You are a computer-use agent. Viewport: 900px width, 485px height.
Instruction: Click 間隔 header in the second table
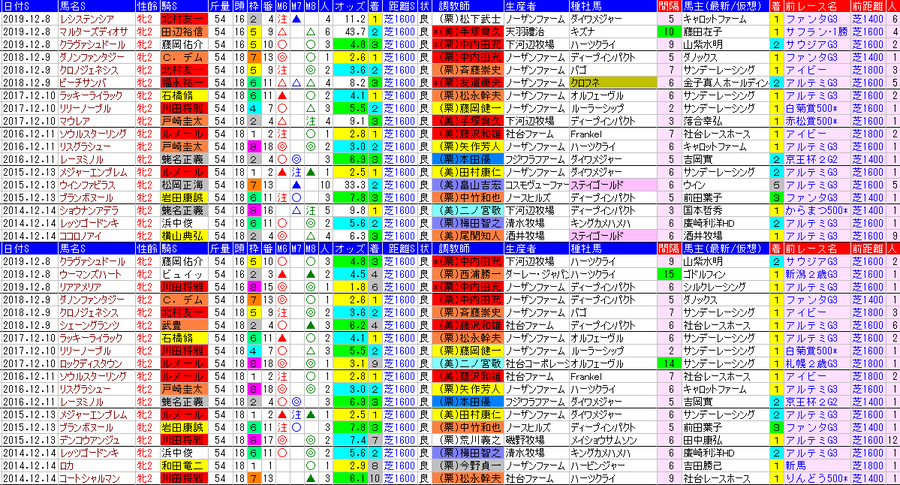669,249
